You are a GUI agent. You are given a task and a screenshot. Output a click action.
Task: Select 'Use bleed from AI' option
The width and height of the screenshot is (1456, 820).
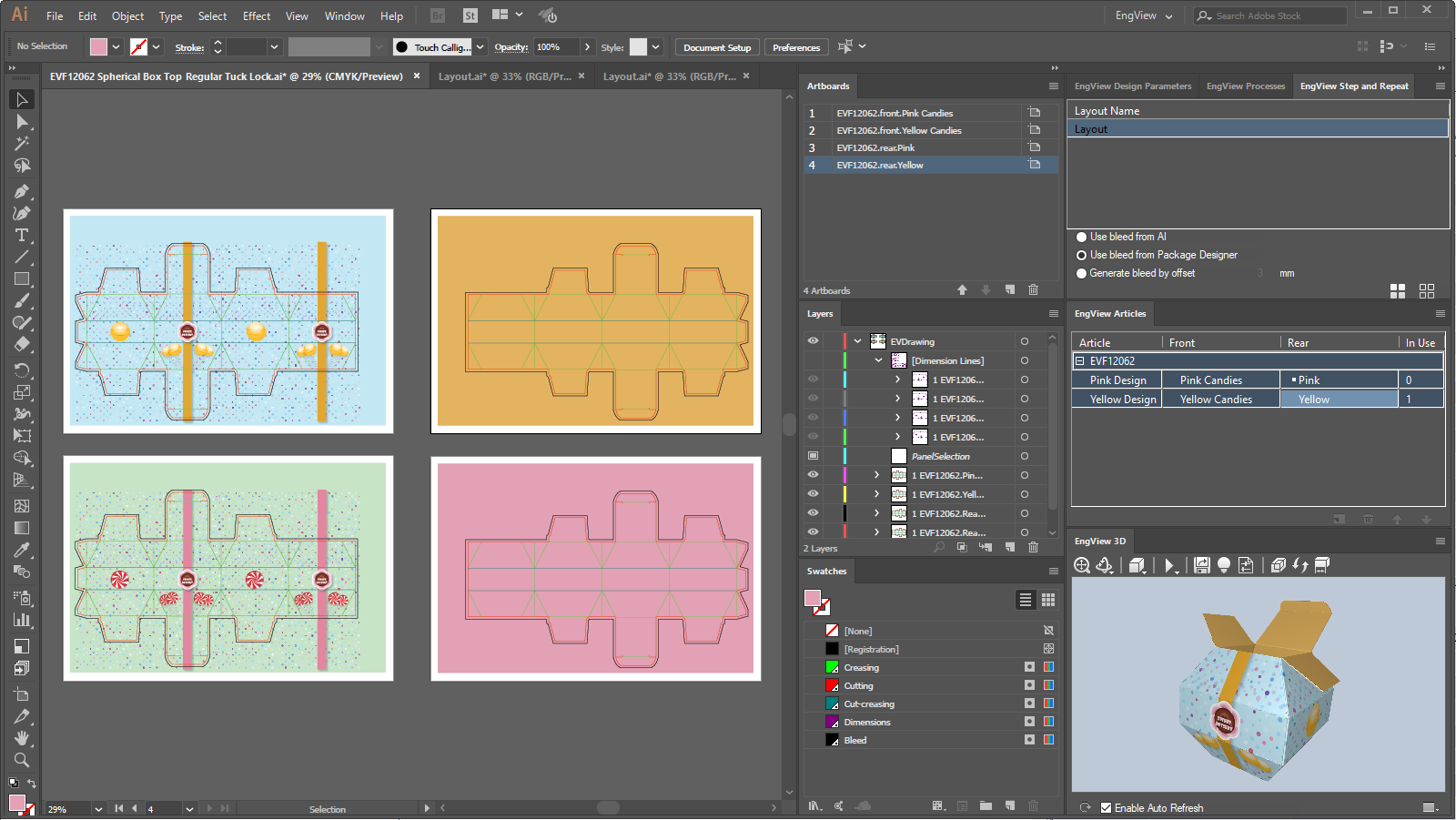coord(1082,237)
